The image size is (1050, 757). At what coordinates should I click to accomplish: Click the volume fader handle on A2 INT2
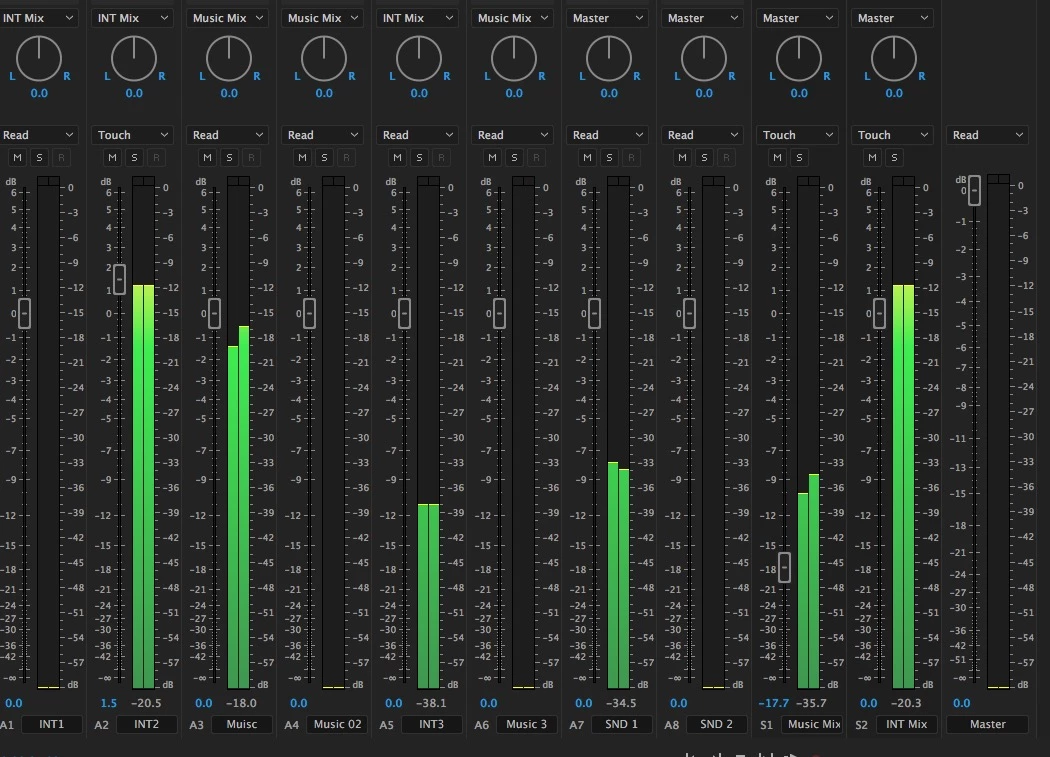[119, 279]
